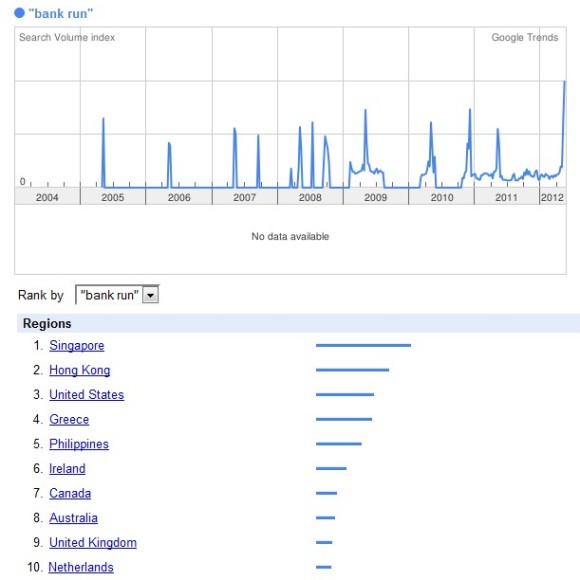Open the Australia region link
580x580 pixels.
pos(73,518)
